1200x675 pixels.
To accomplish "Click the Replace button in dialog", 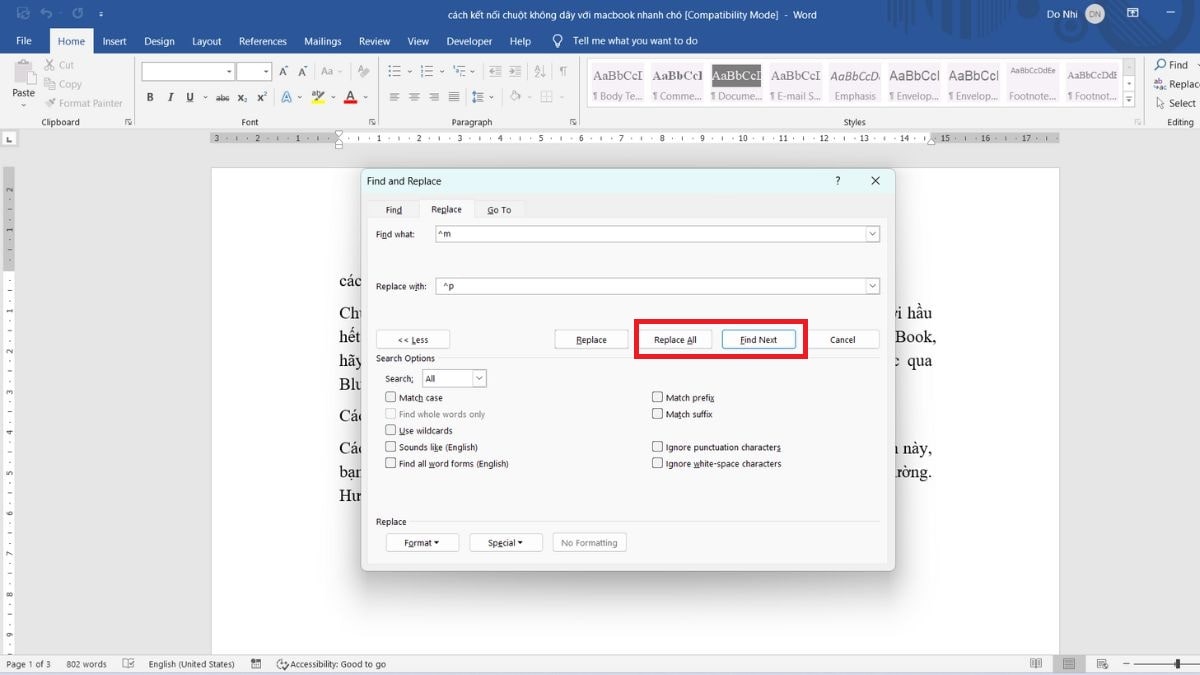I will 591,339.
